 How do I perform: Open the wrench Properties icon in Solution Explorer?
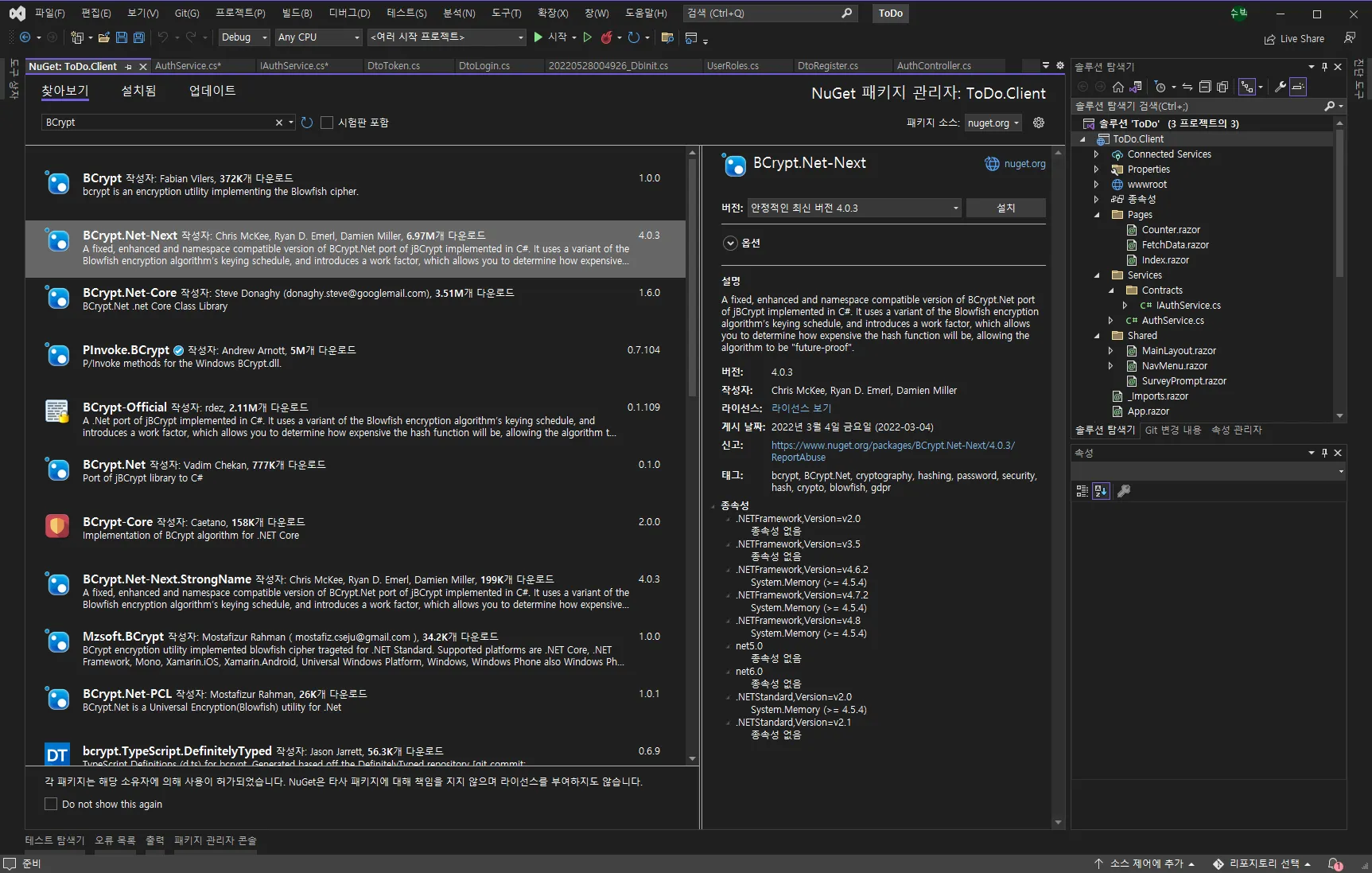point(1280,87)
